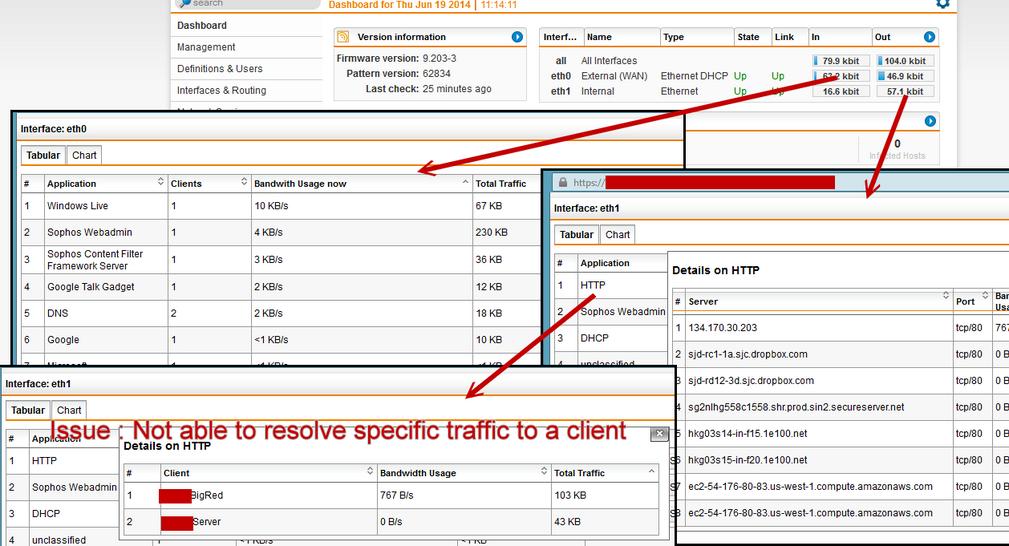Viewport: 1009px width, 546px height.
Task: Click the Version information panel icon
Action: tap(343, 37)
